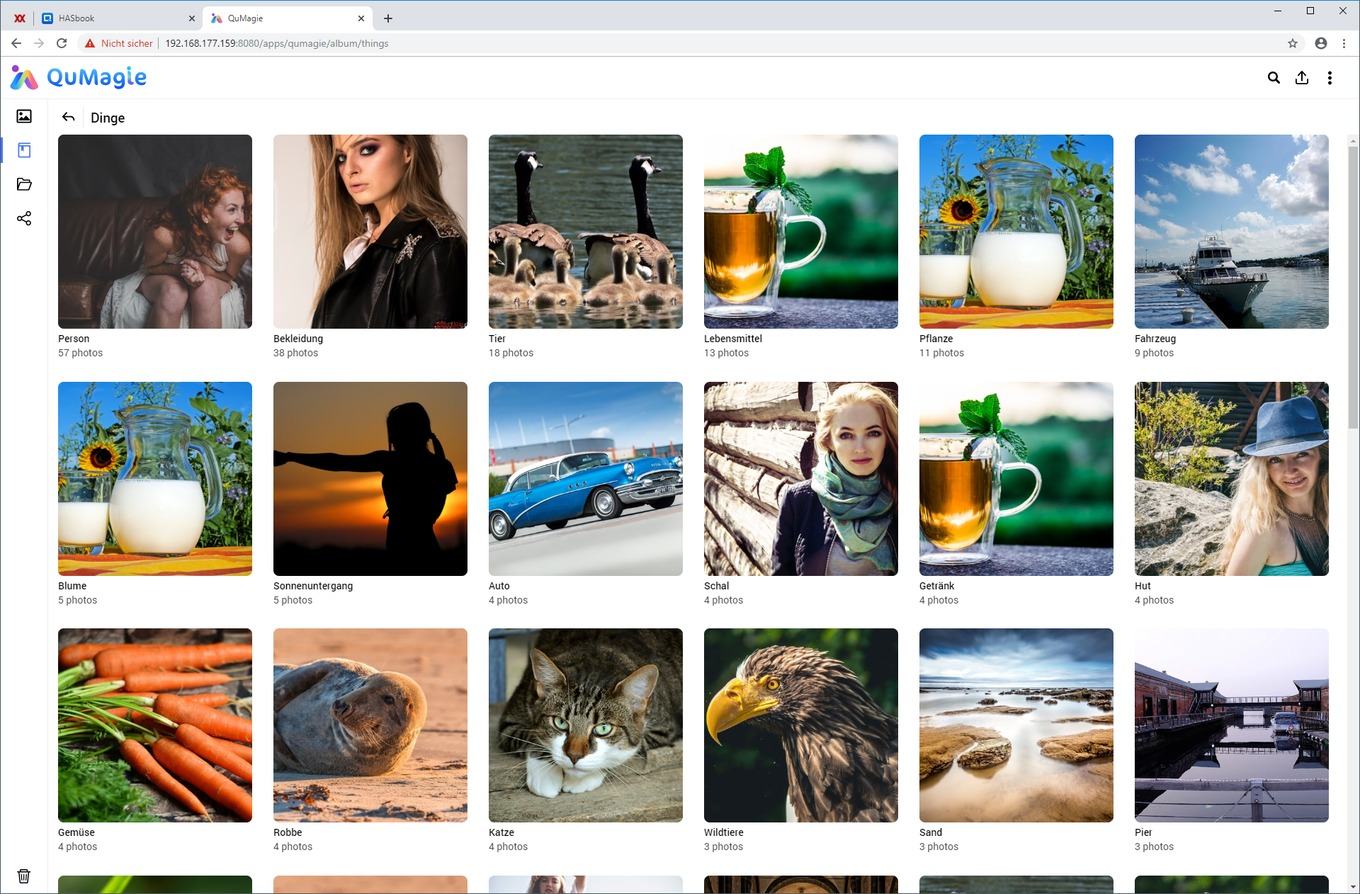Open the Tier album thumbnail
Viewport: 1360px width, 894px height.
pos(585,231)
